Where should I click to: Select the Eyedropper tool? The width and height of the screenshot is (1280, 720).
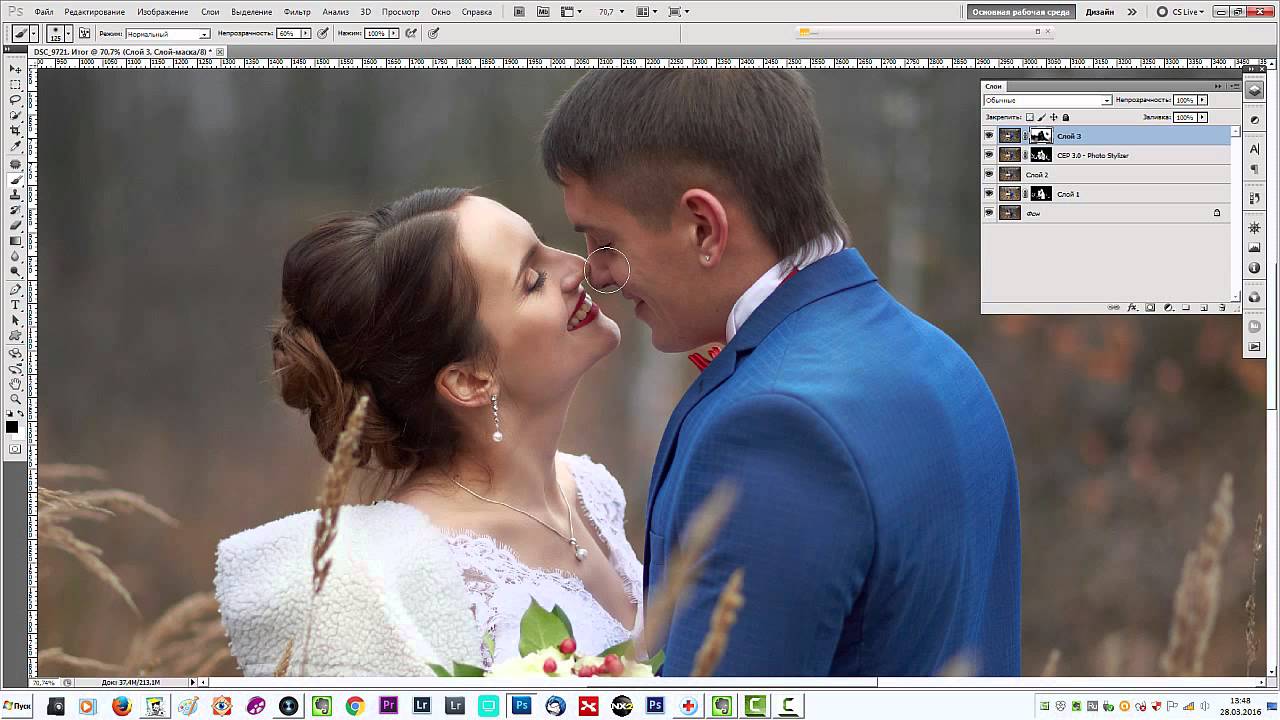tap(16, 147)
